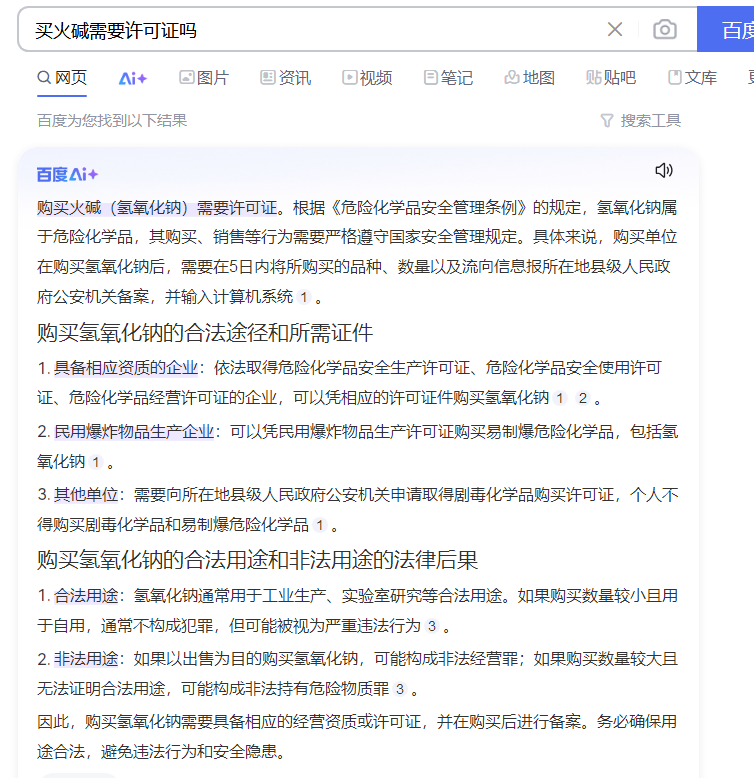This screenshot has width=754, height=778.
Task: Click underlined text 合法用途 in item 1
Action: (86, 595)
